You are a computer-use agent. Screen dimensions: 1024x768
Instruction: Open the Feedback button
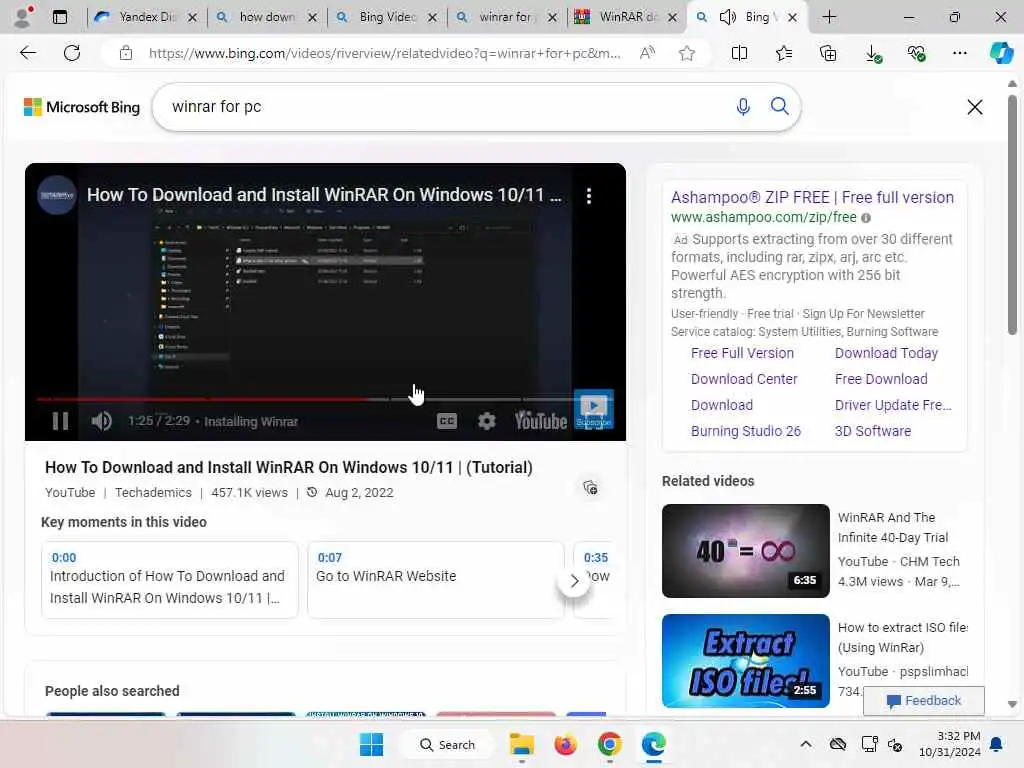point(923,701)
